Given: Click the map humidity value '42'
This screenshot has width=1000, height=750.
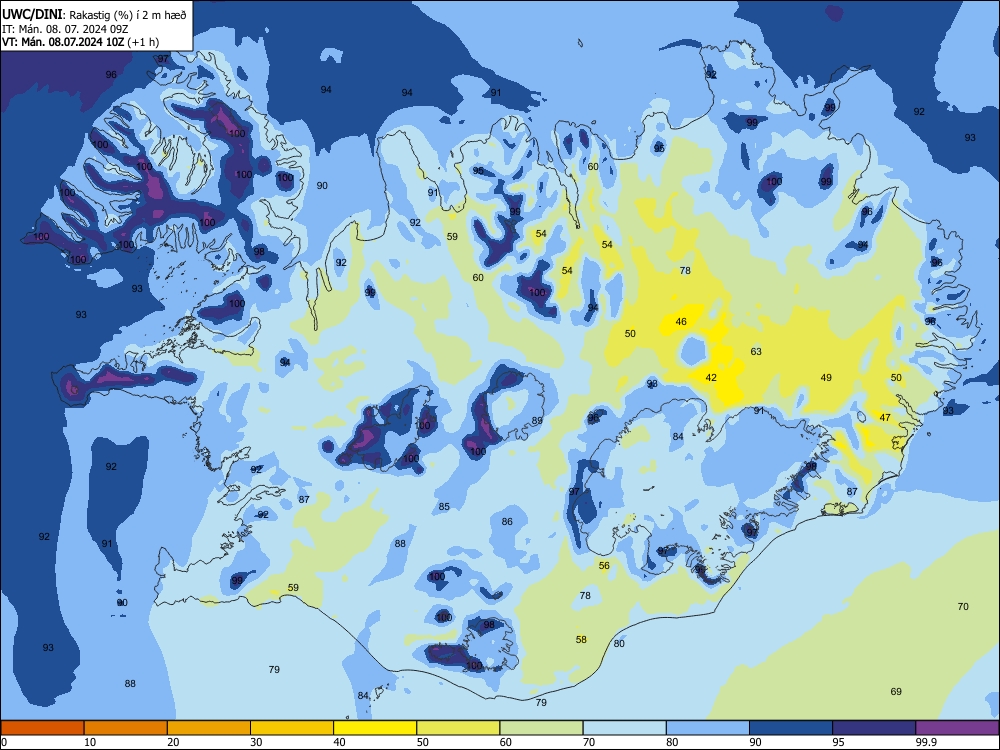Looking at the screenshot, I should click(711, 378).
